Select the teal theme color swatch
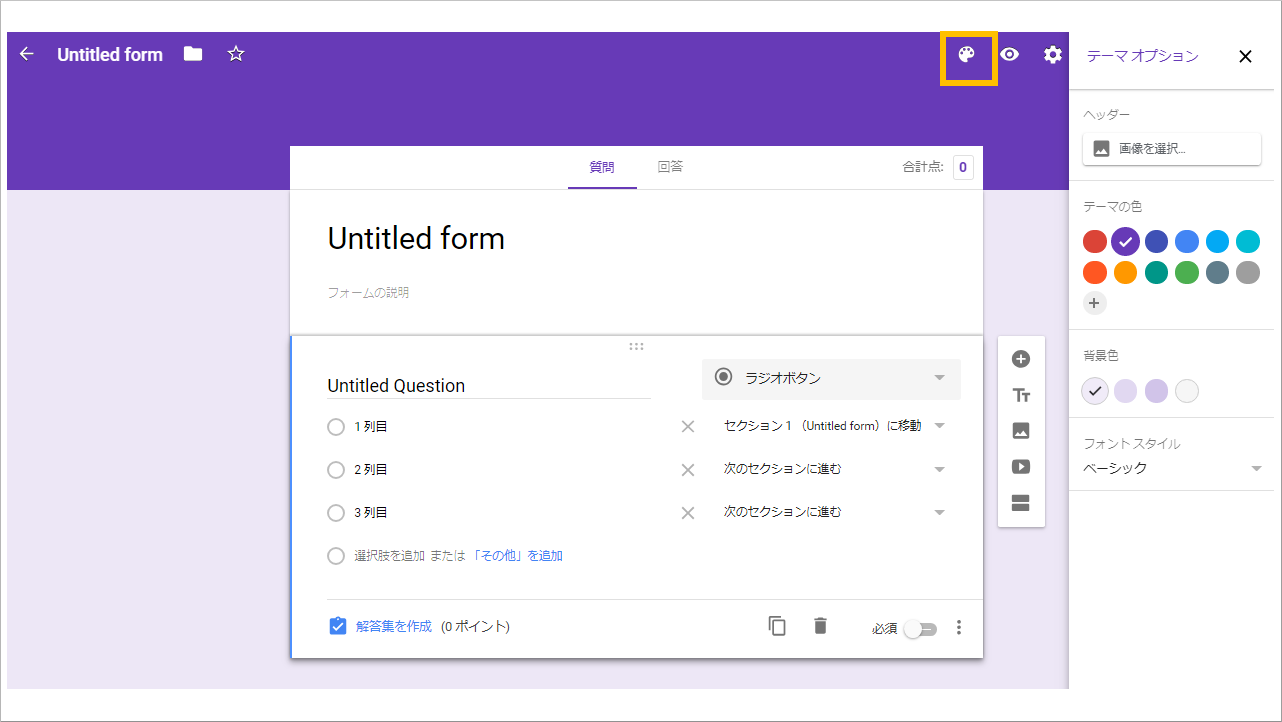 (x=1156, y=271)
